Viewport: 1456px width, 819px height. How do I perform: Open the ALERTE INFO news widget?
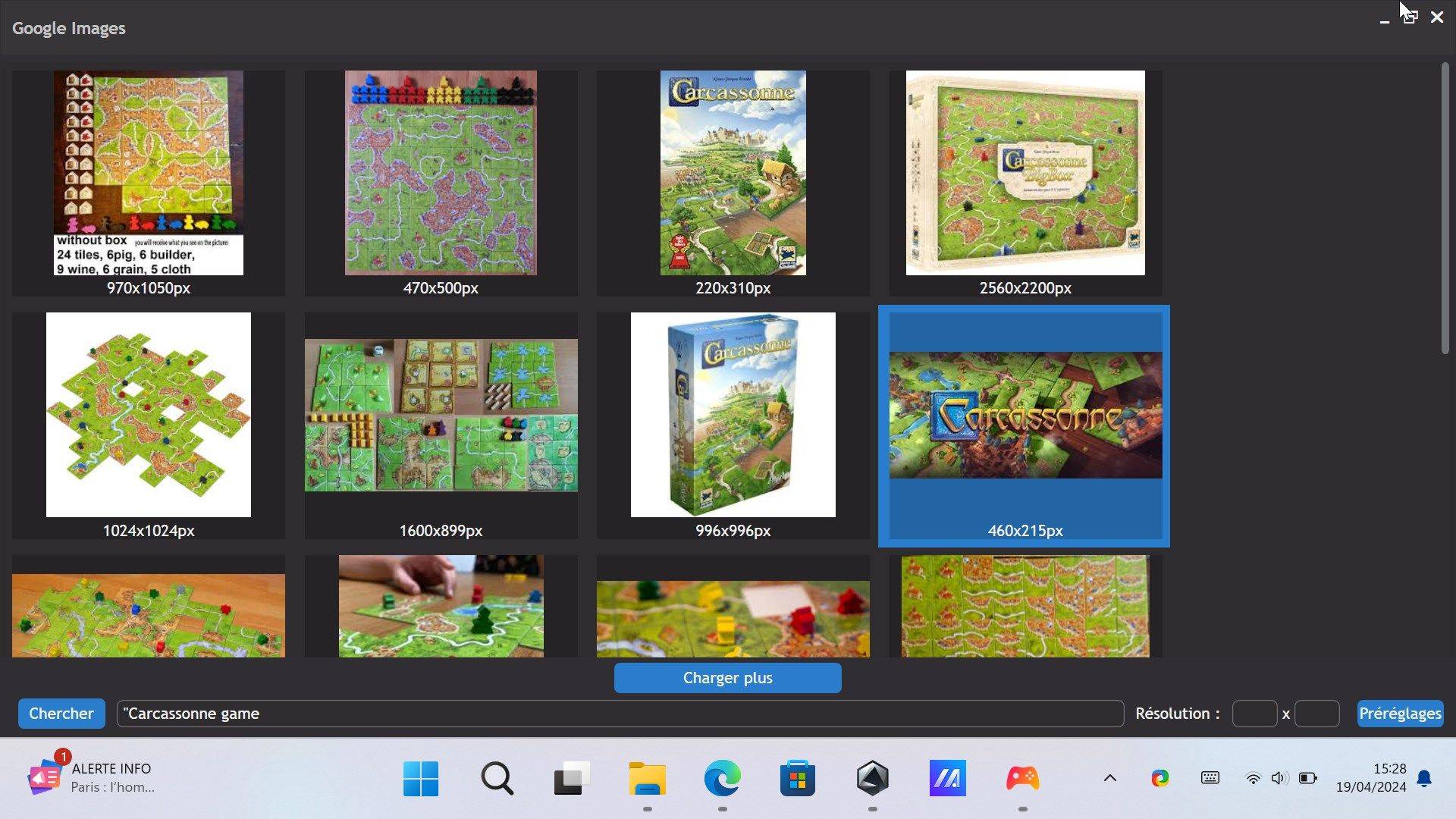coord(91,777)
